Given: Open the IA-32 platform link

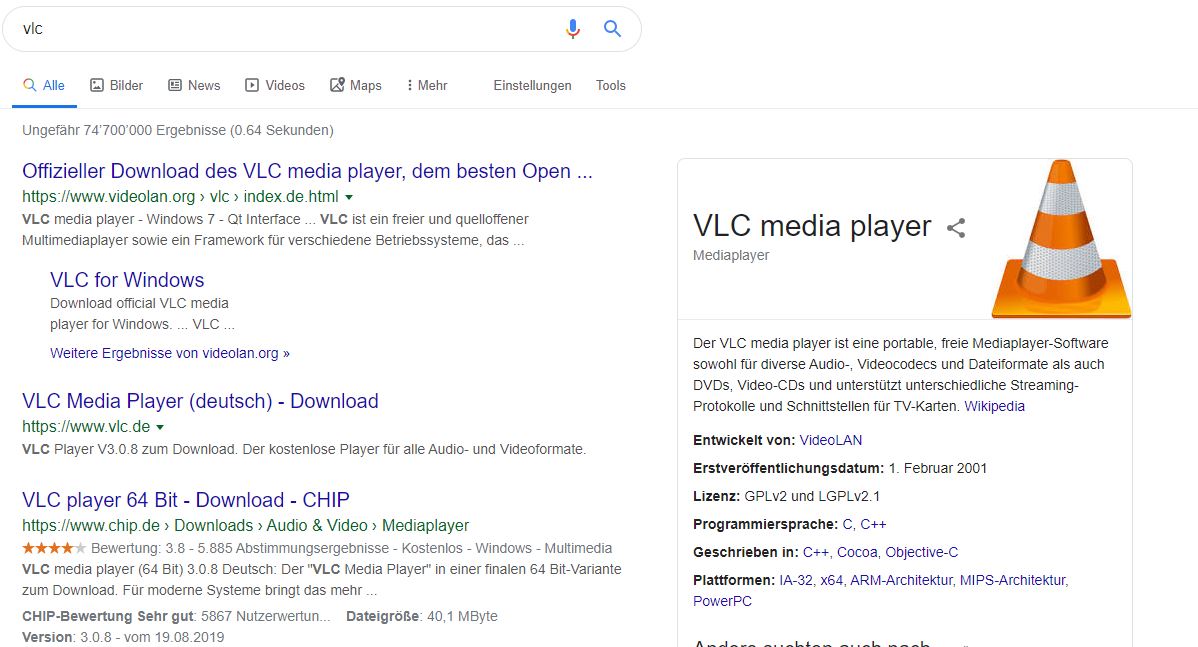Looking at the screenshot, I should click(796, 581).
